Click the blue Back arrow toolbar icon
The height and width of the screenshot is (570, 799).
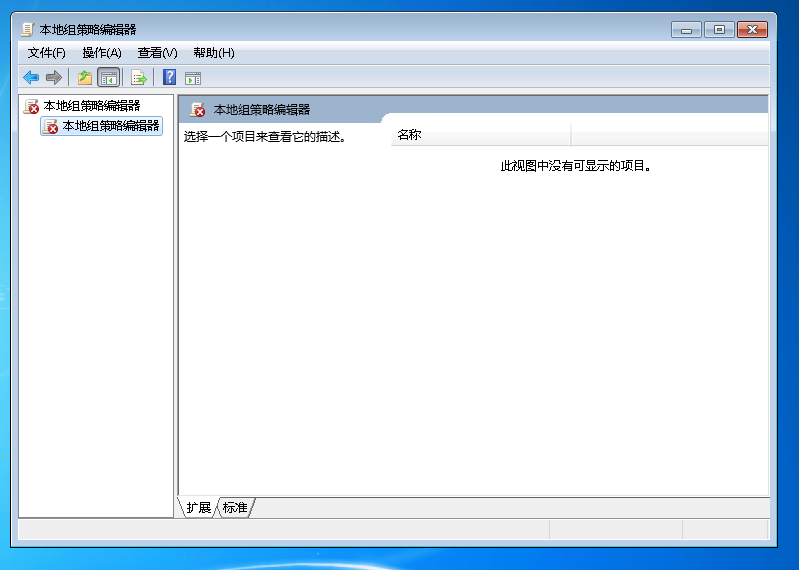pyautogui.click(x=31, y=77)
